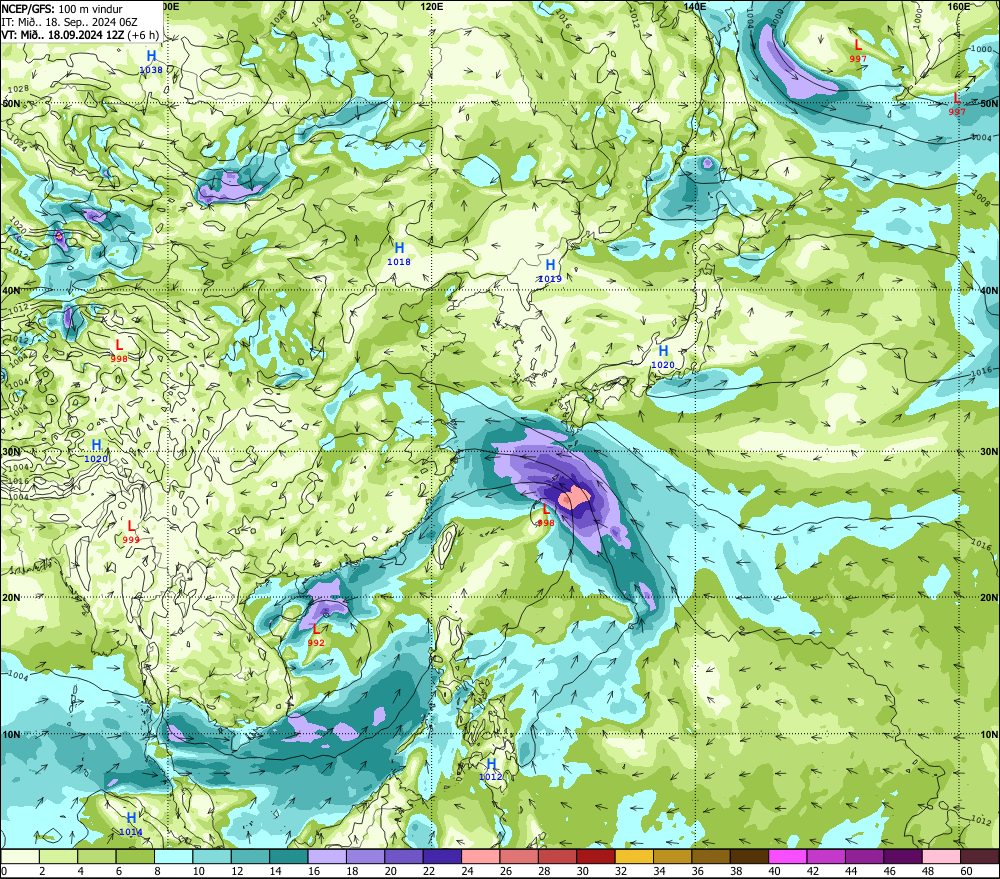The image size is (1000, 879).
Task: Click the deep indigo 22–24 legend swatch
Action: coord(442,857)
